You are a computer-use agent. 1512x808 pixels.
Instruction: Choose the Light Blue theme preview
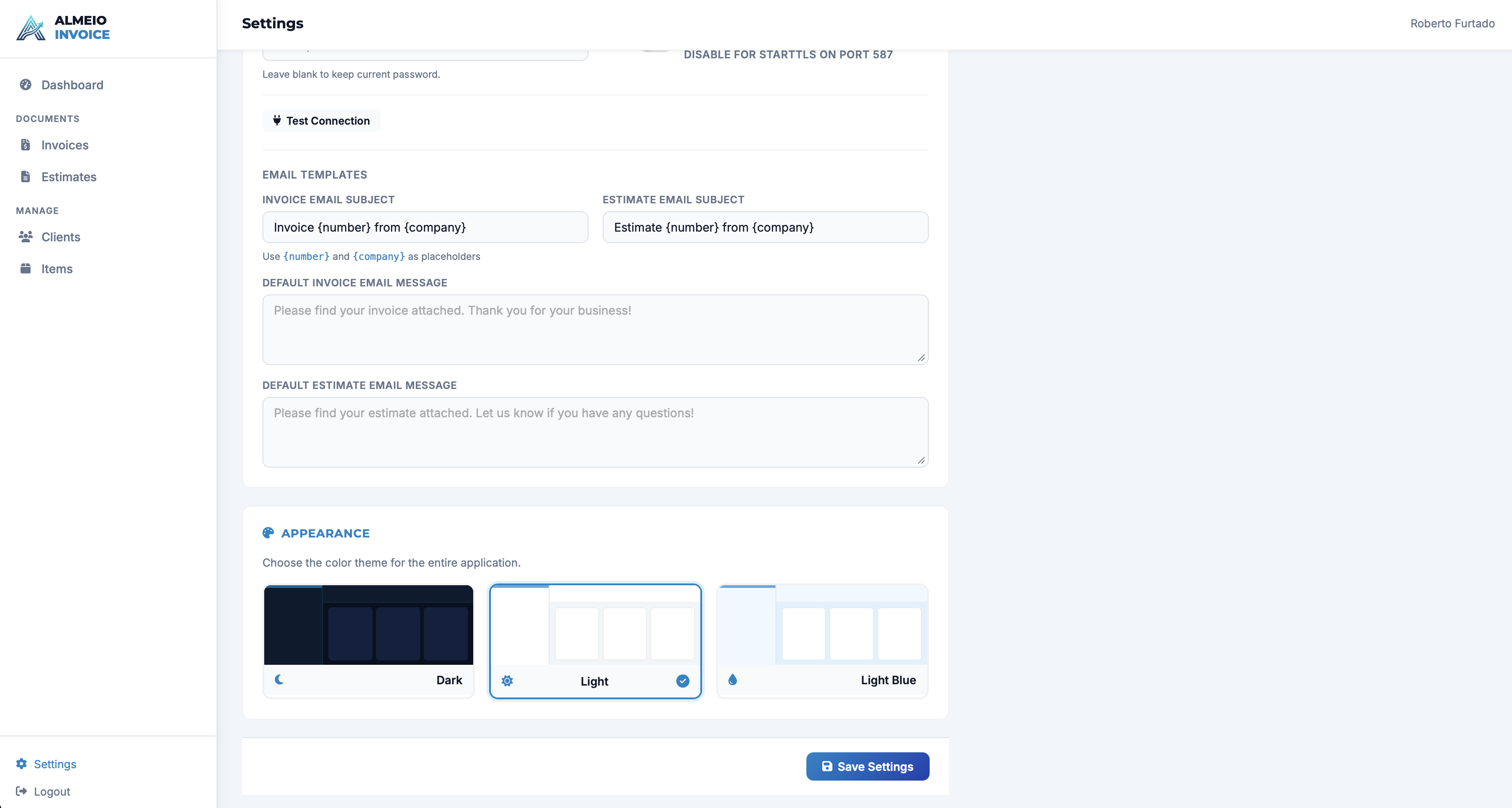click(x=822, y=640)
